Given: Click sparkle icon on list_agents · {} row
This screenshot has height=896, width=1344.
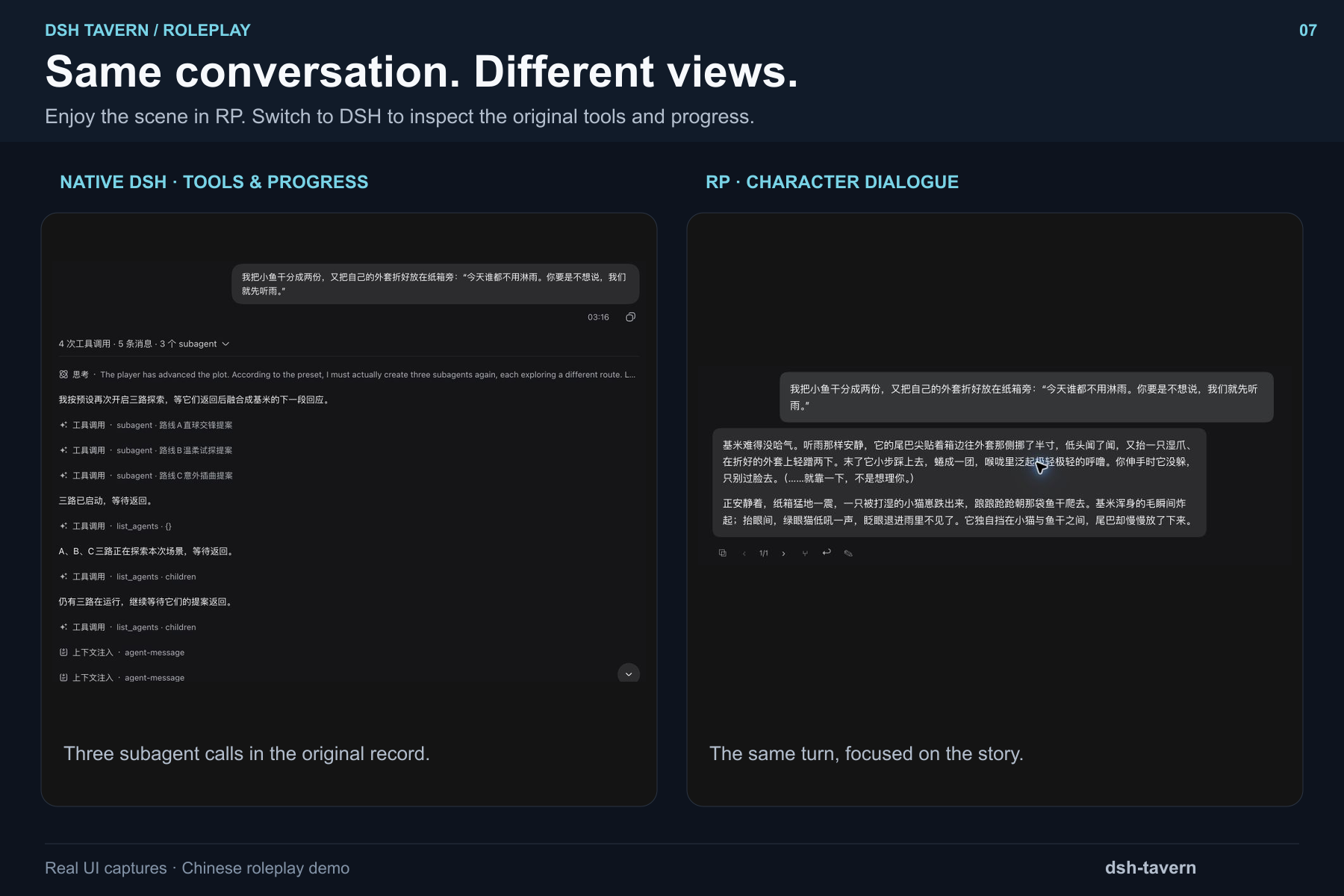Looking at the screenshot, I should pyautogui.click(x=63, y=526).
